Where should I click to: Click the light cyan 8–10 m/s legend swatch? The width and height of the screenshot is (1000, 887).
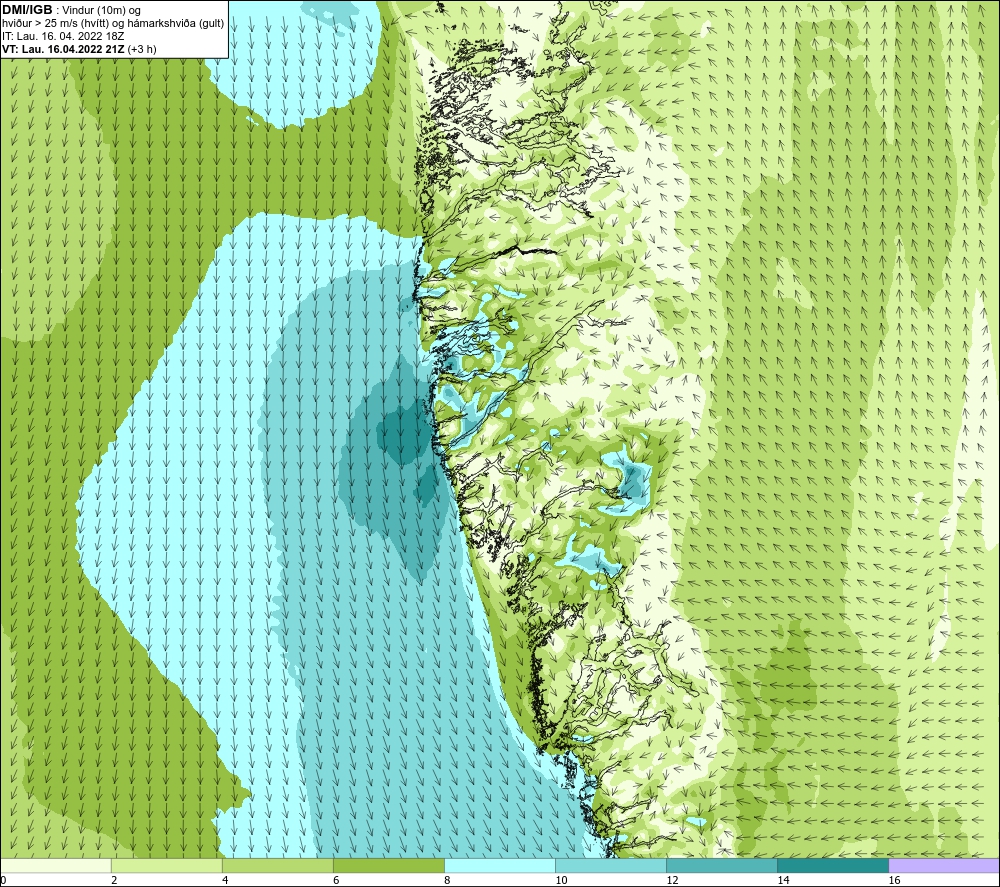tap(500, 865)
